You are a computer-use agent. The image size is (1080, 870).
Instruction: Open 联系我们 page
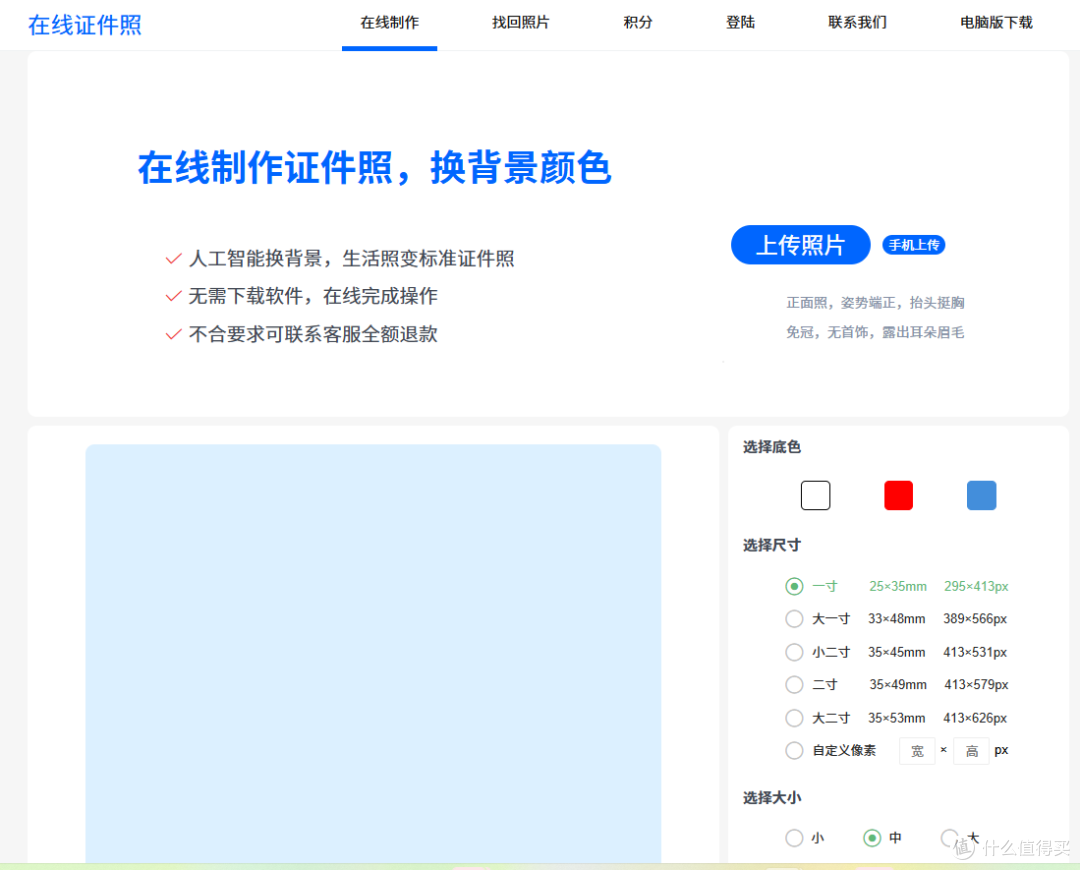tap(858, 23)
